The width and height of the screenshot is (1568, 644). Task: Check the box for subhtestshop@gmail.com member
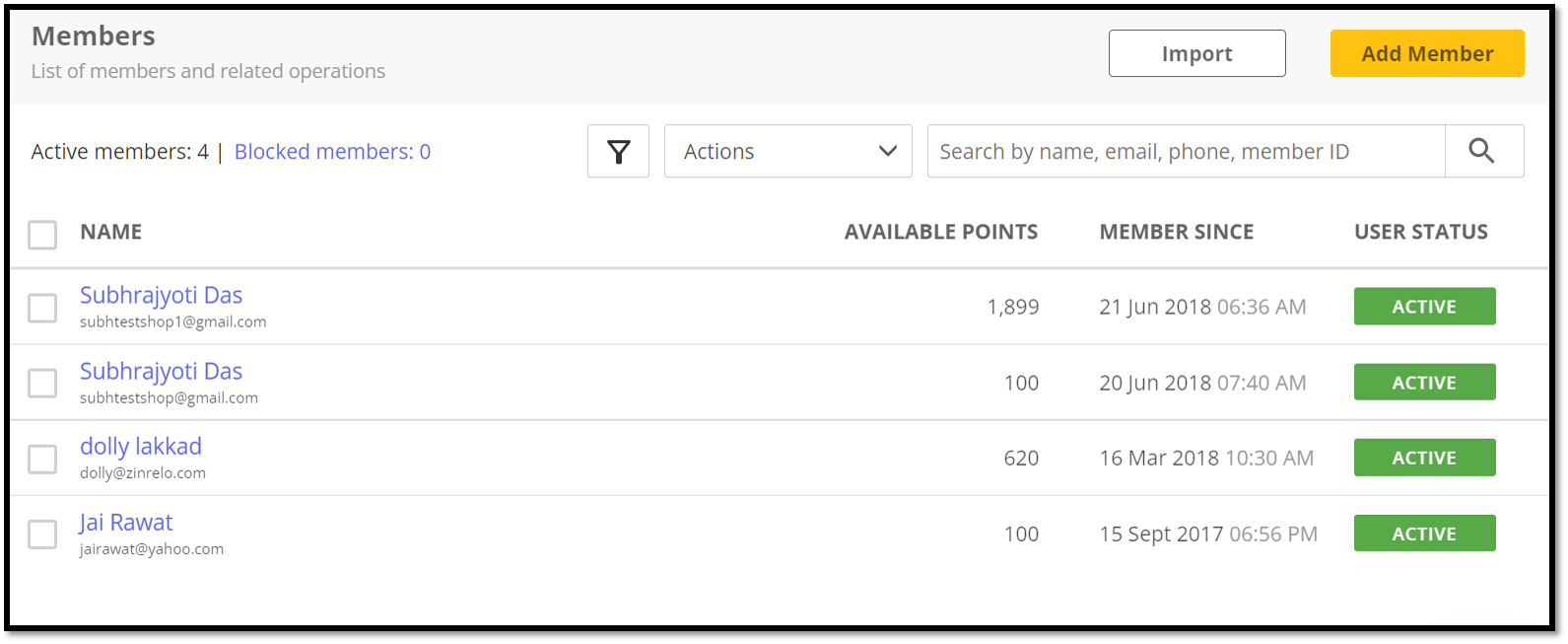[x=42, y=383]
